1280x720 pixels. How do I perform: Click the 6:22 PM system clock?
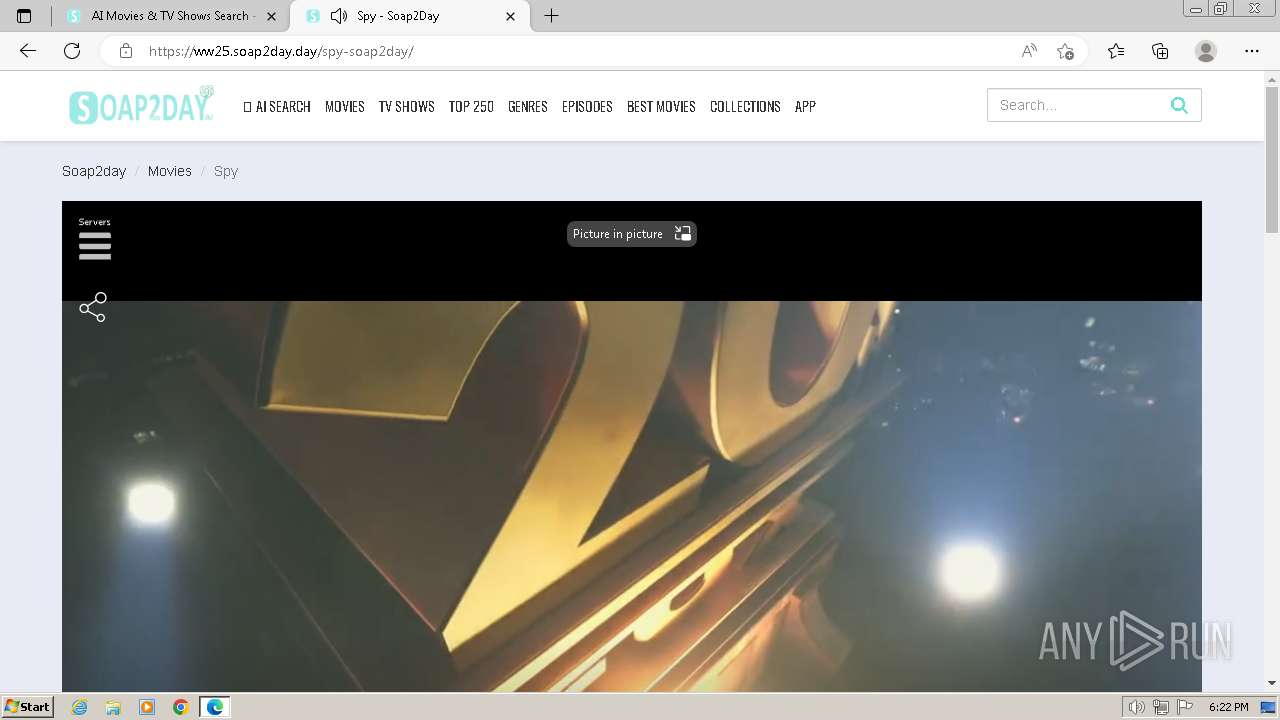[x=1228, y=707]
